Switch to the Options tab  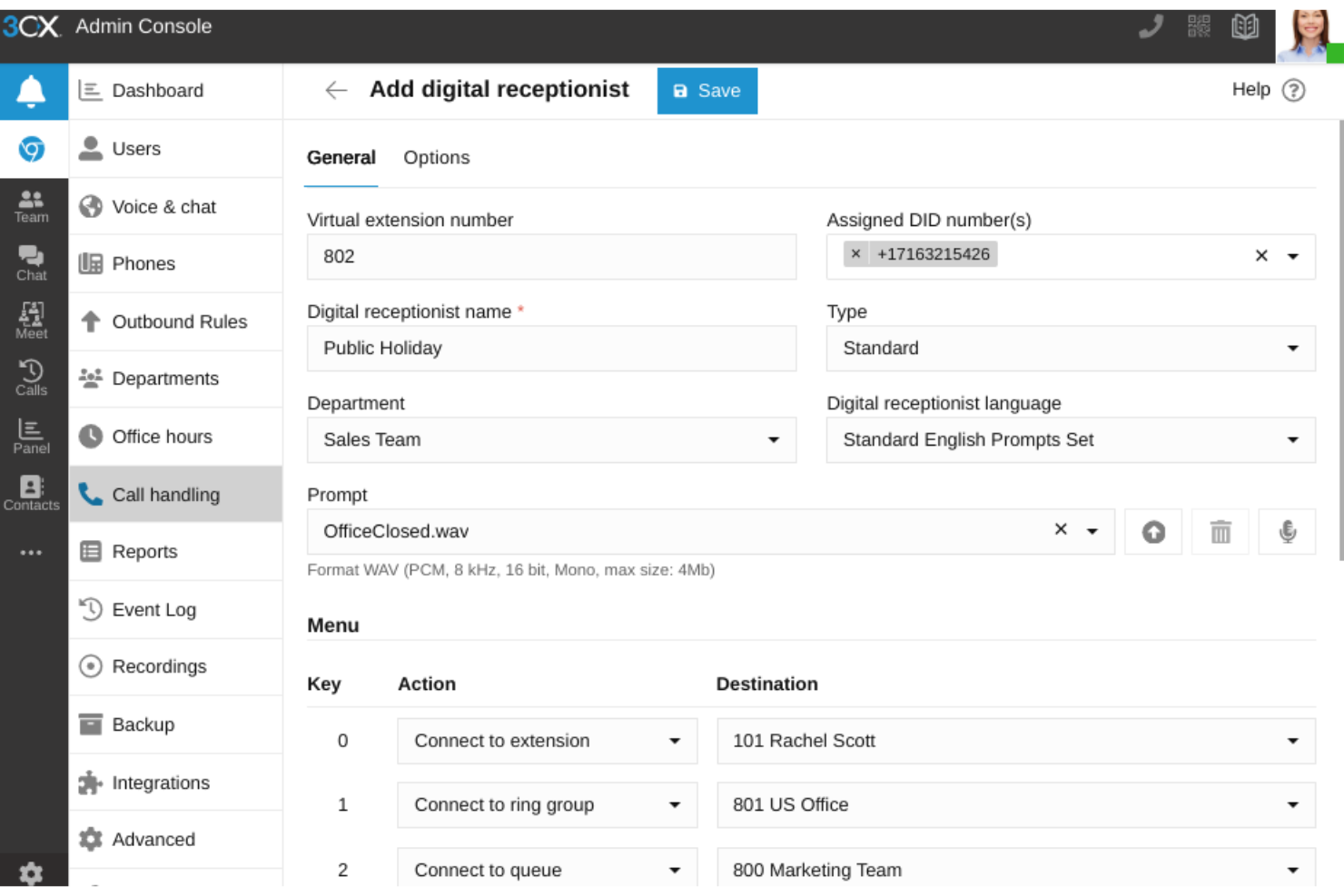click(437, 157)
